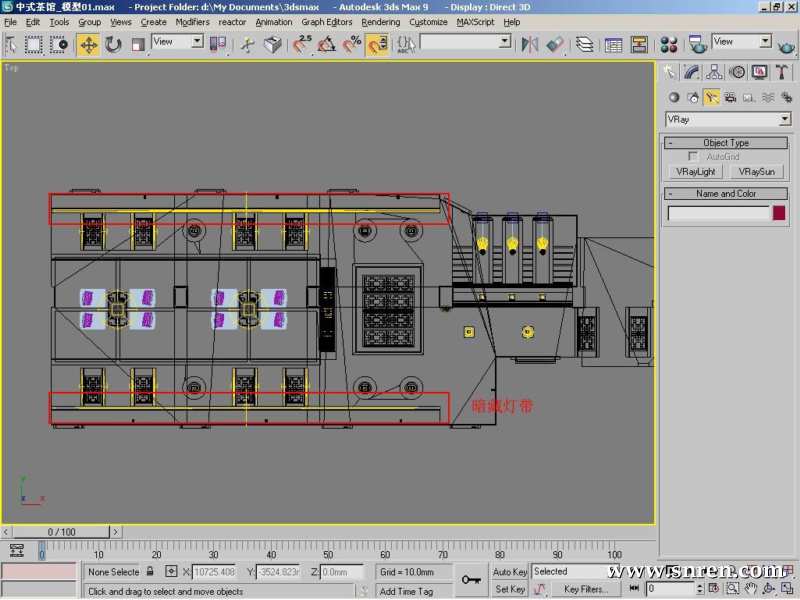
Task: Switch to the Utilities command panel tab
Action: point(781,72)
